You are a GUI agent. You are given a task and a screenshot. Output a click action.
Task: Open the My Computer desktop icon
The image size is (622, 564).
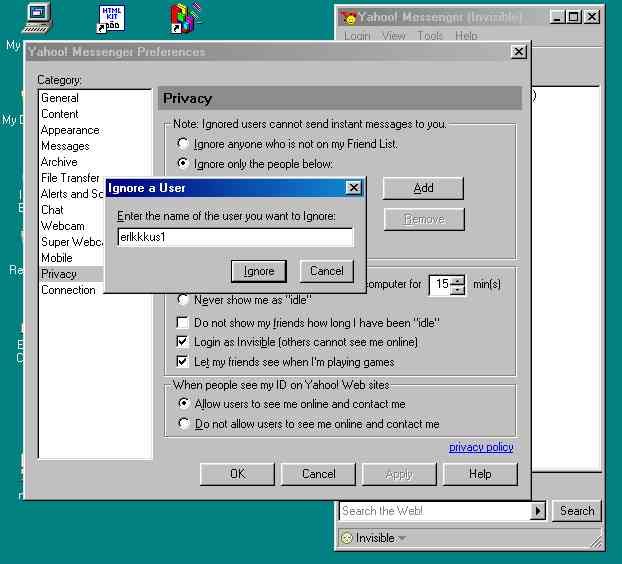coord(37,17)
